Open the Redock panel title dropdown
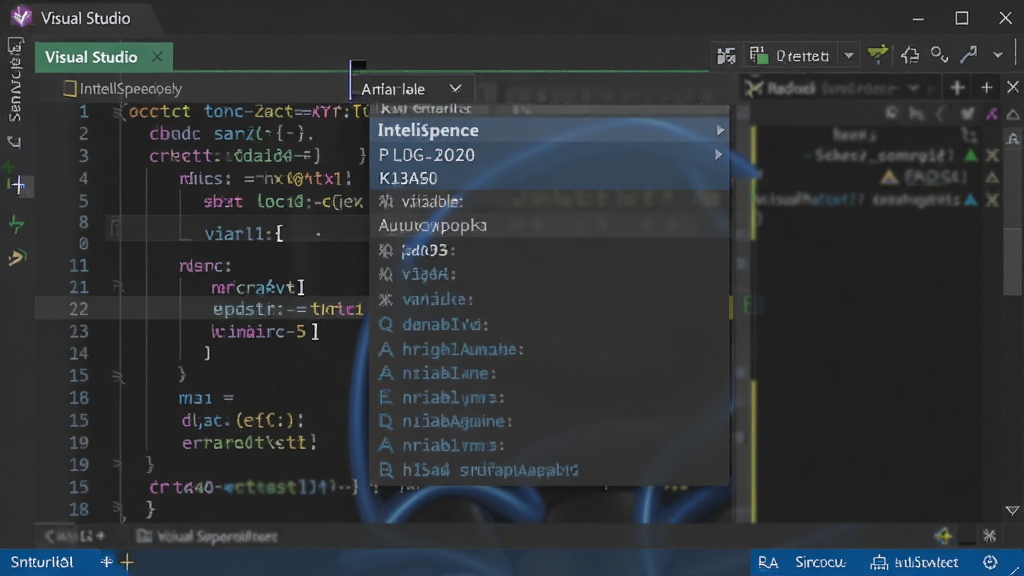The image size is (1024, 576). point(914,88)
